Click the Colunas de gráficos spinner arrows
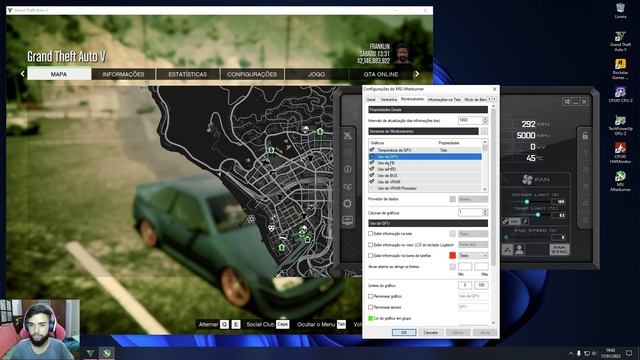The height and width of the screenshot is (360, 640). [485, 212]
